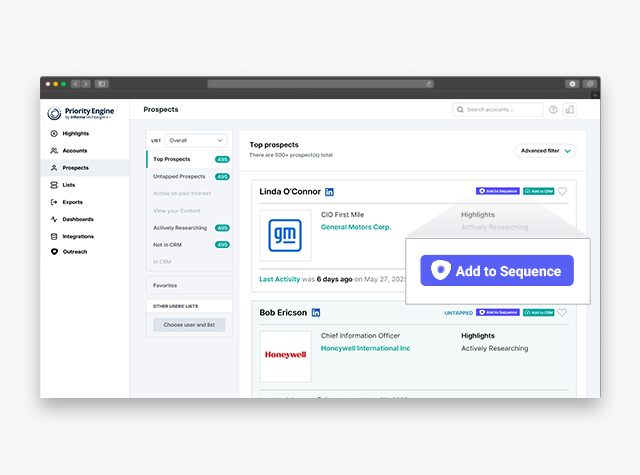Click the browser tabs overview icon

[590, 84]
